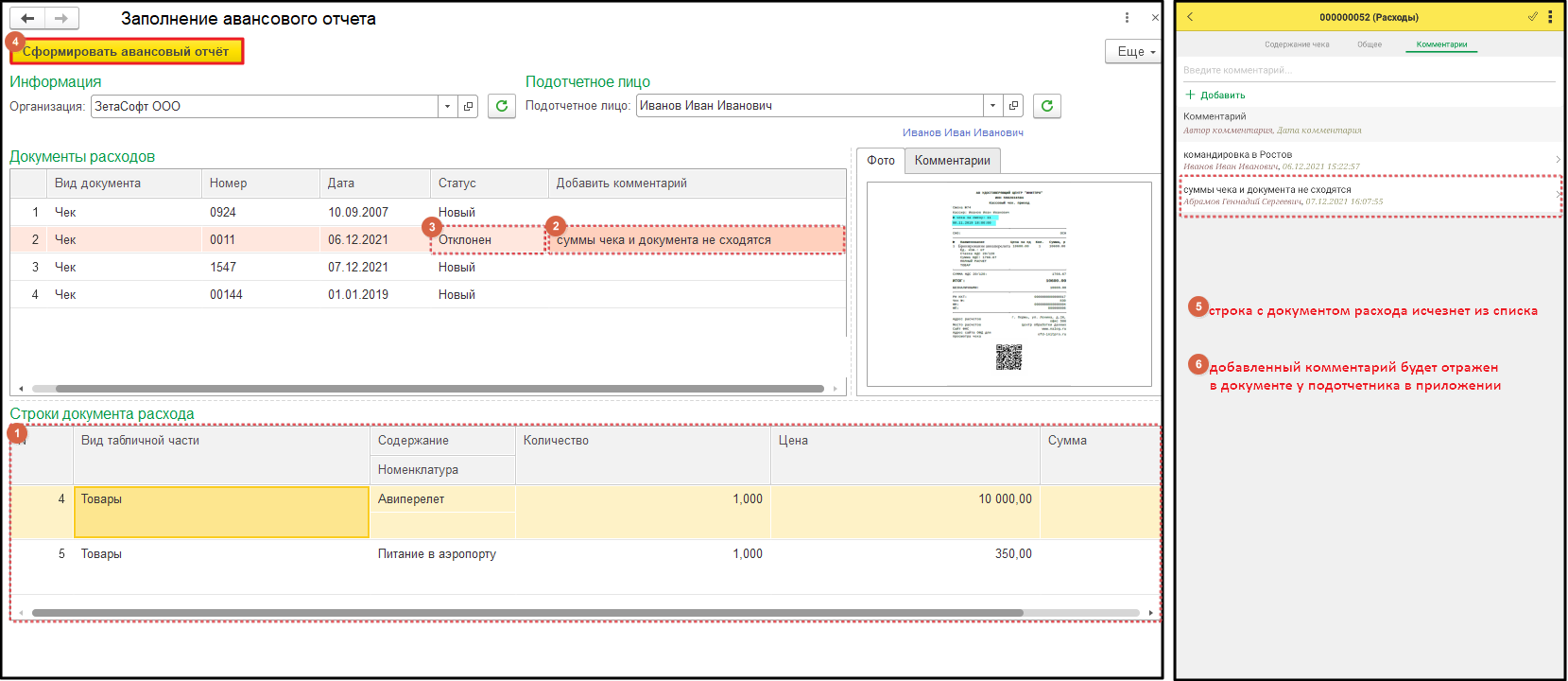The image size is (1568, 681).
Task: Switch to the Фото tab
Action: pos(881,161)
